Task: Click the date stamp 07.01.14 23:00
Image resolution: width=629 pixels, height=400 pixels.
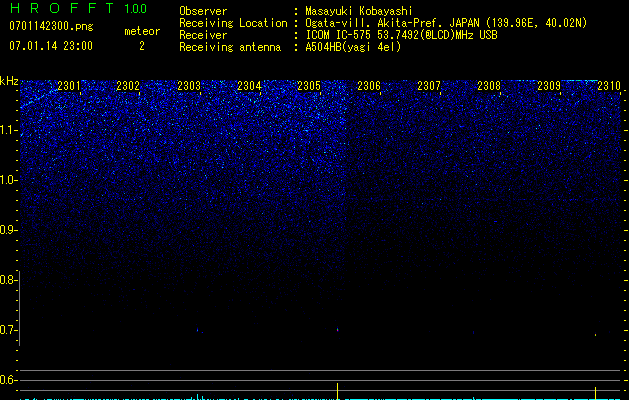Action: point(51,46)
